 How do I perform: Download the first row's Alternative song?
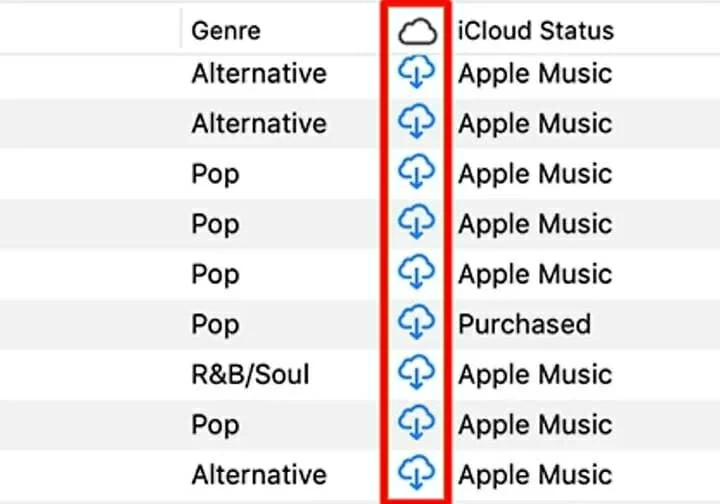pyautogui.click(x=417, y=73)
